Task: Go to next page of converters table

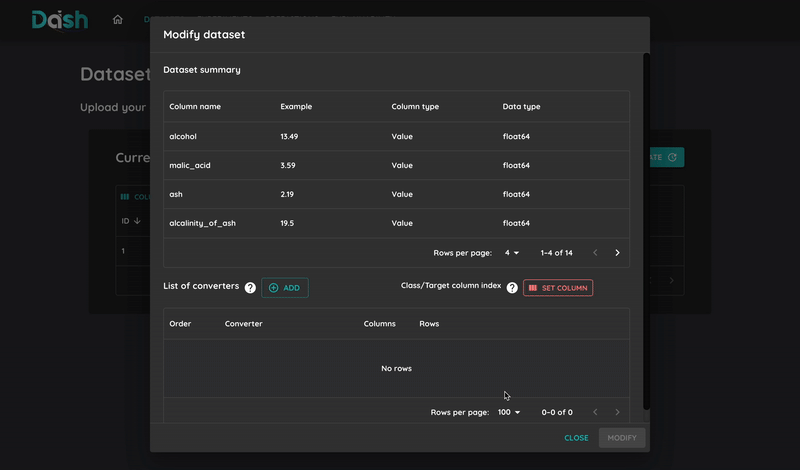Action: [617, 412]
